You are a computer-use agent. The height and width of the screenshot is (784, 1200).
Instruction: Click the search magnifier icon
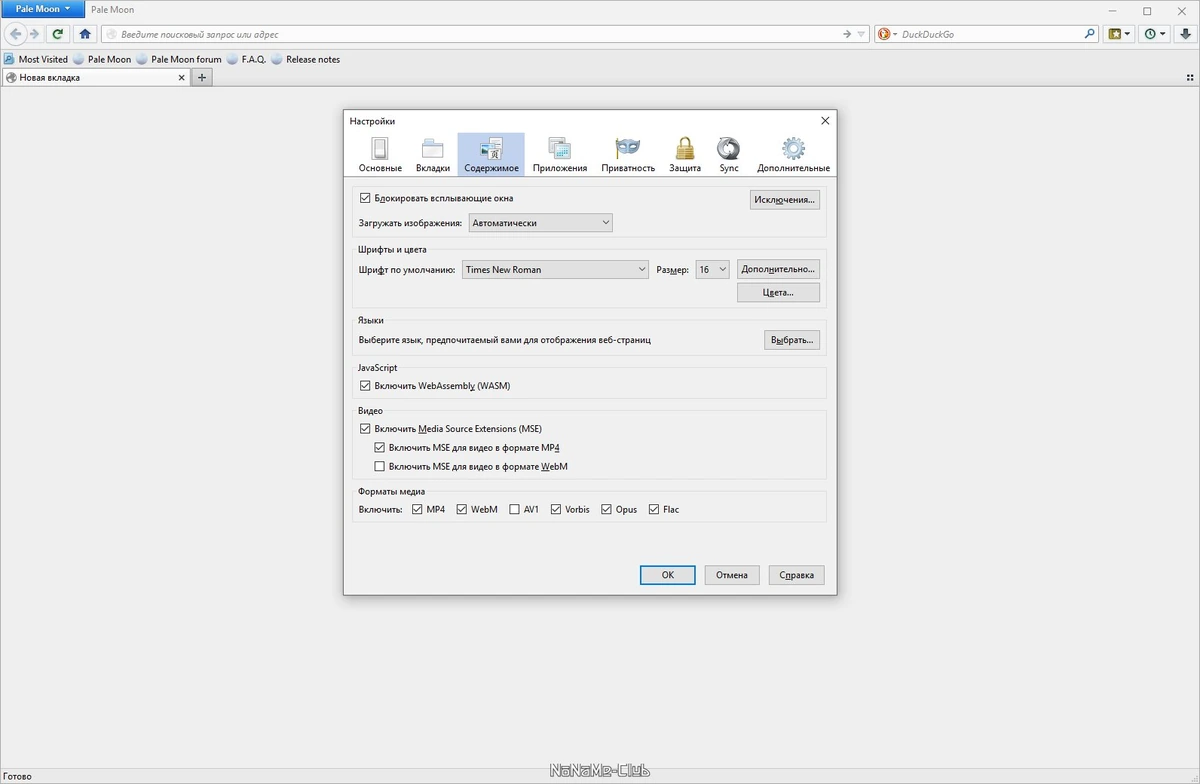point(1090,34)
